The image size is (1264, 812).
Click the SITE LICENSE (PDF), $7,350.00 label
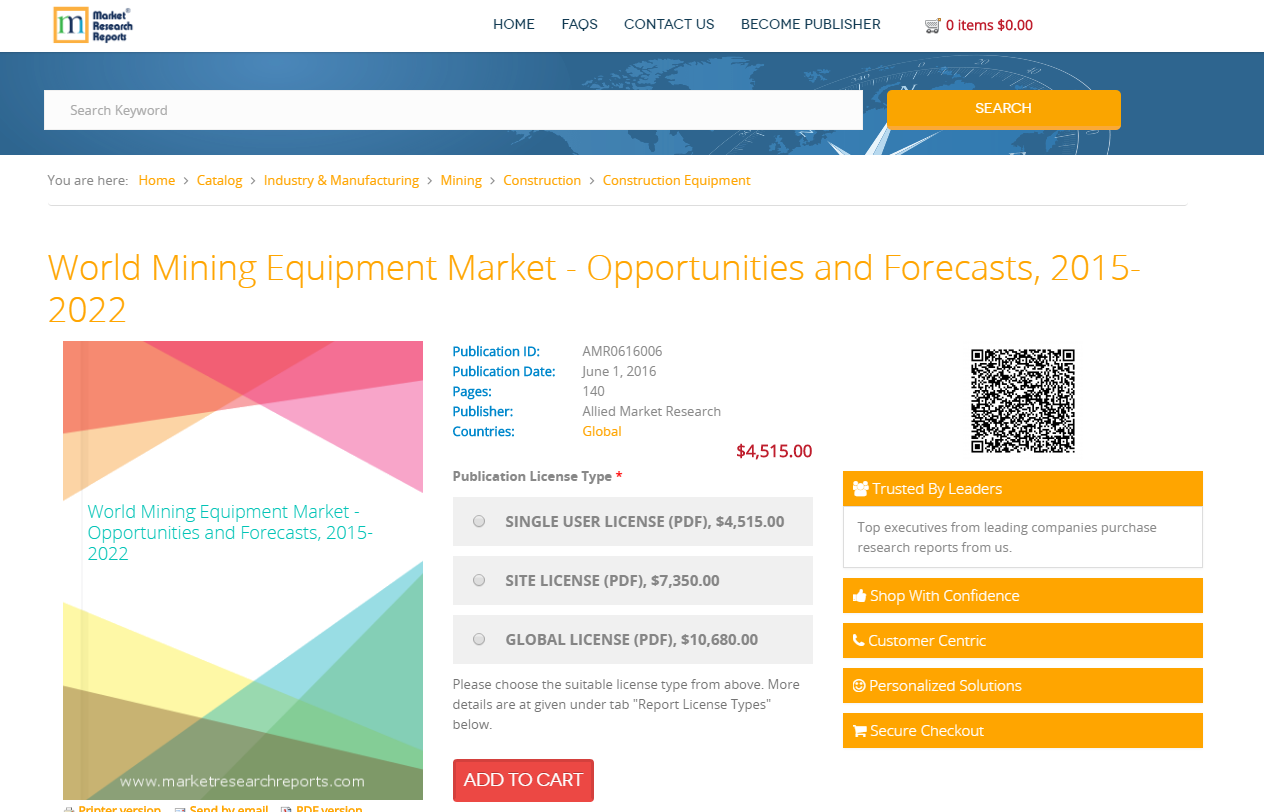coord(612,581)
